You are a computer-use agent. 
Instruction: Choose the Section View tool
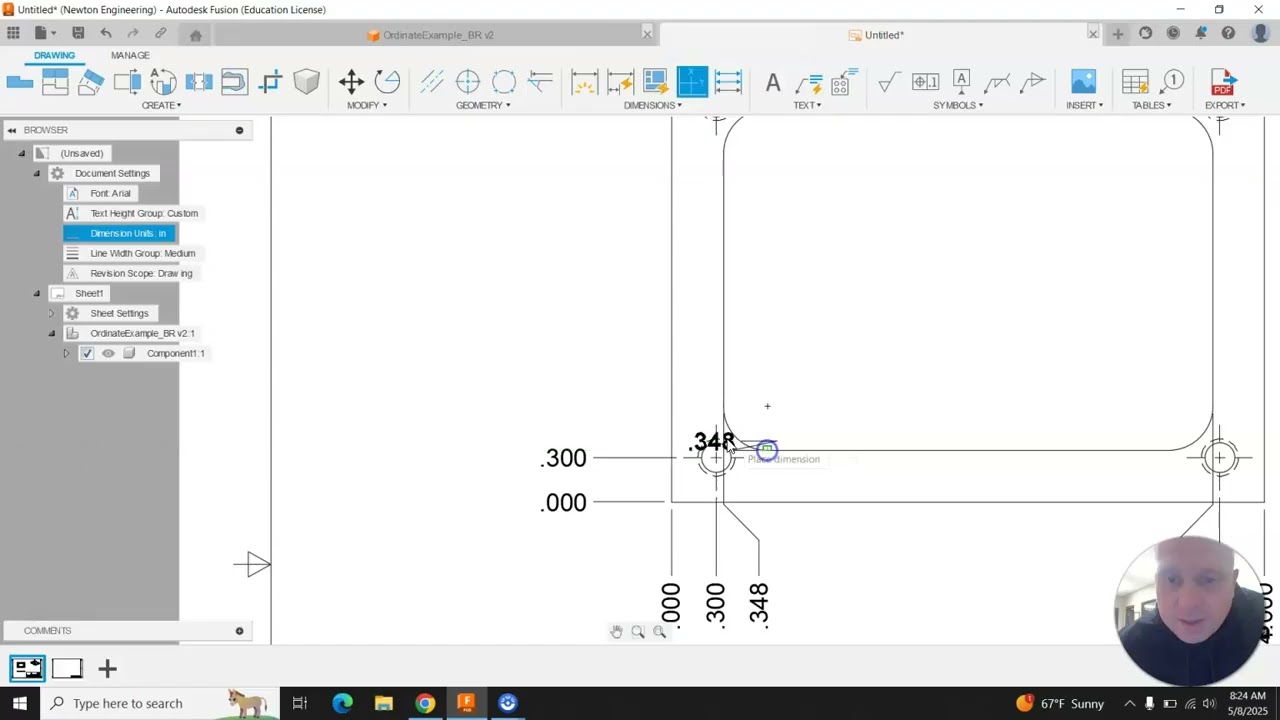tap(91, 82)
